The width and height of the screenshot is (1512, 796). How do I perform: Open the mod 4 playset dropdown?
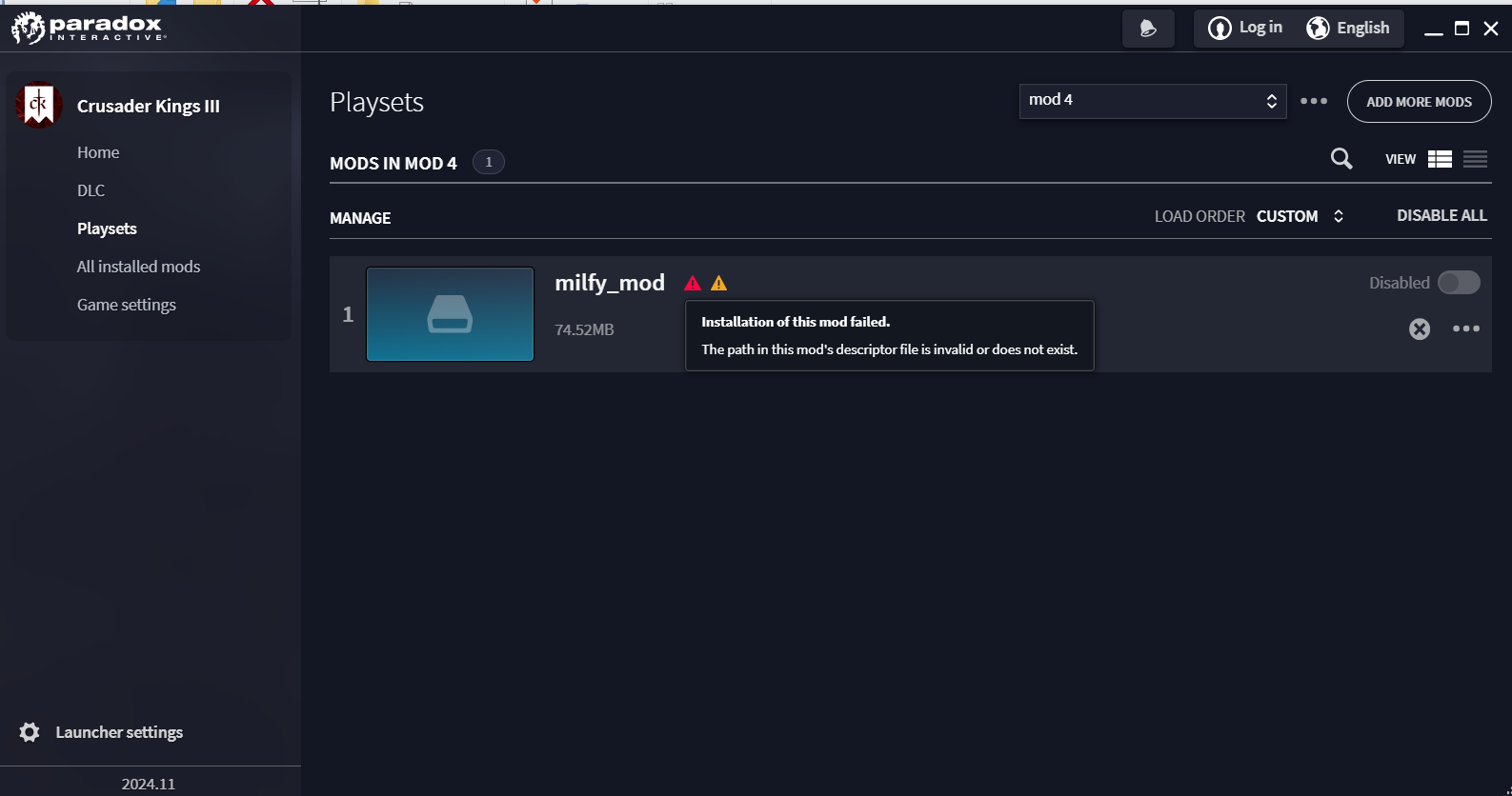(x=1153, y=101)
